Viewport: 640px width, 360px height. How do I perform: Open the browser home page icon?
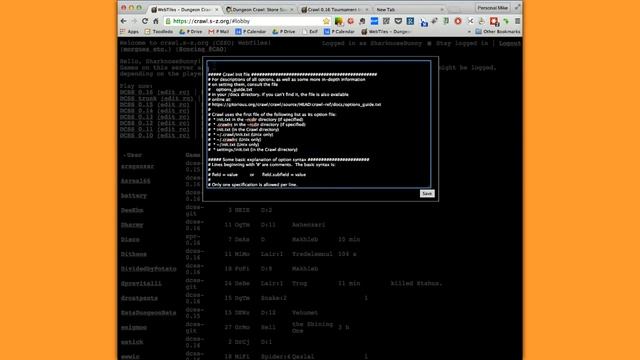pyautogui.click(x=156, y=21)
